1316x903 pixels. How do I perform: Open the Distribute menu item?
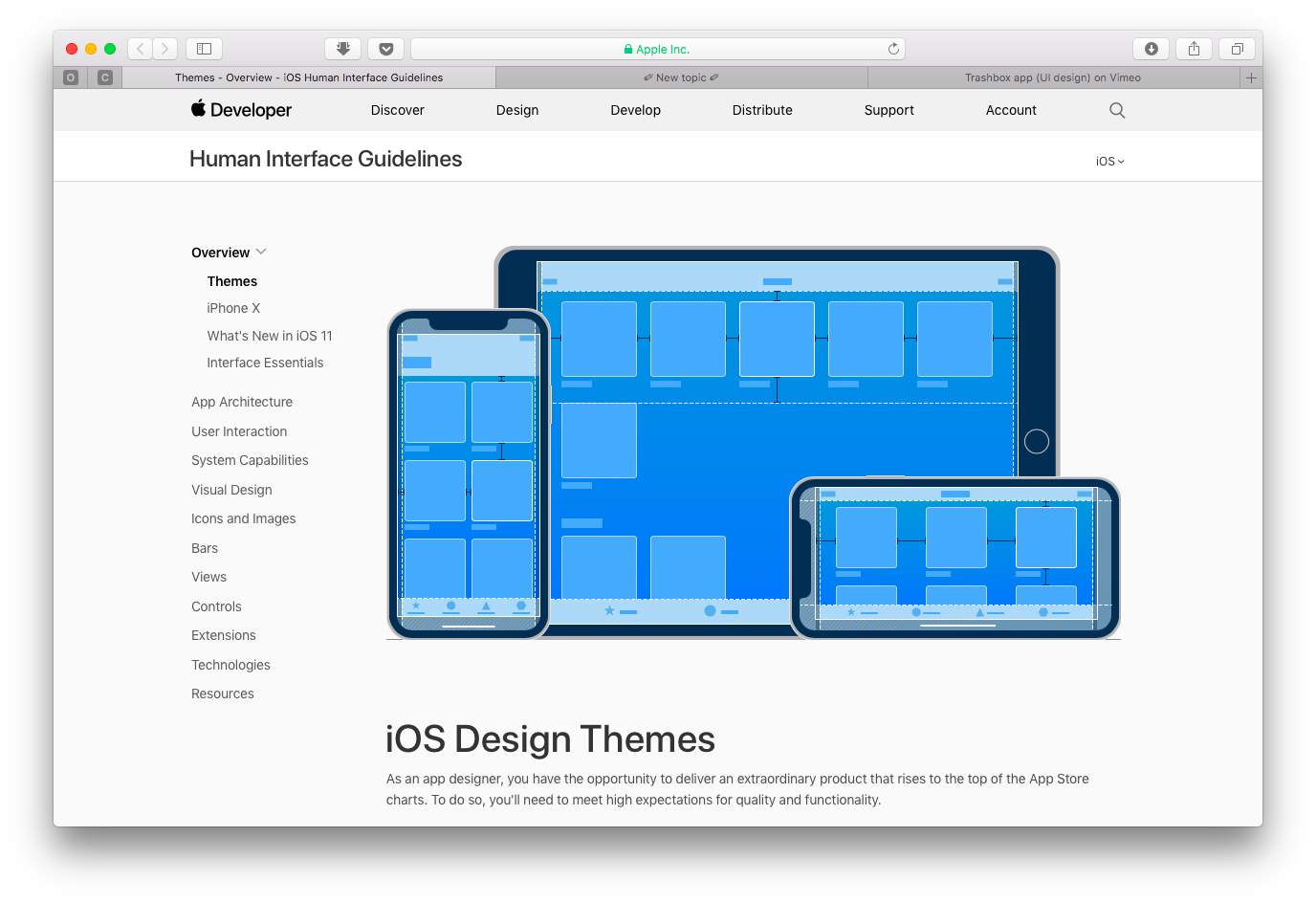[x=762, y=110]
